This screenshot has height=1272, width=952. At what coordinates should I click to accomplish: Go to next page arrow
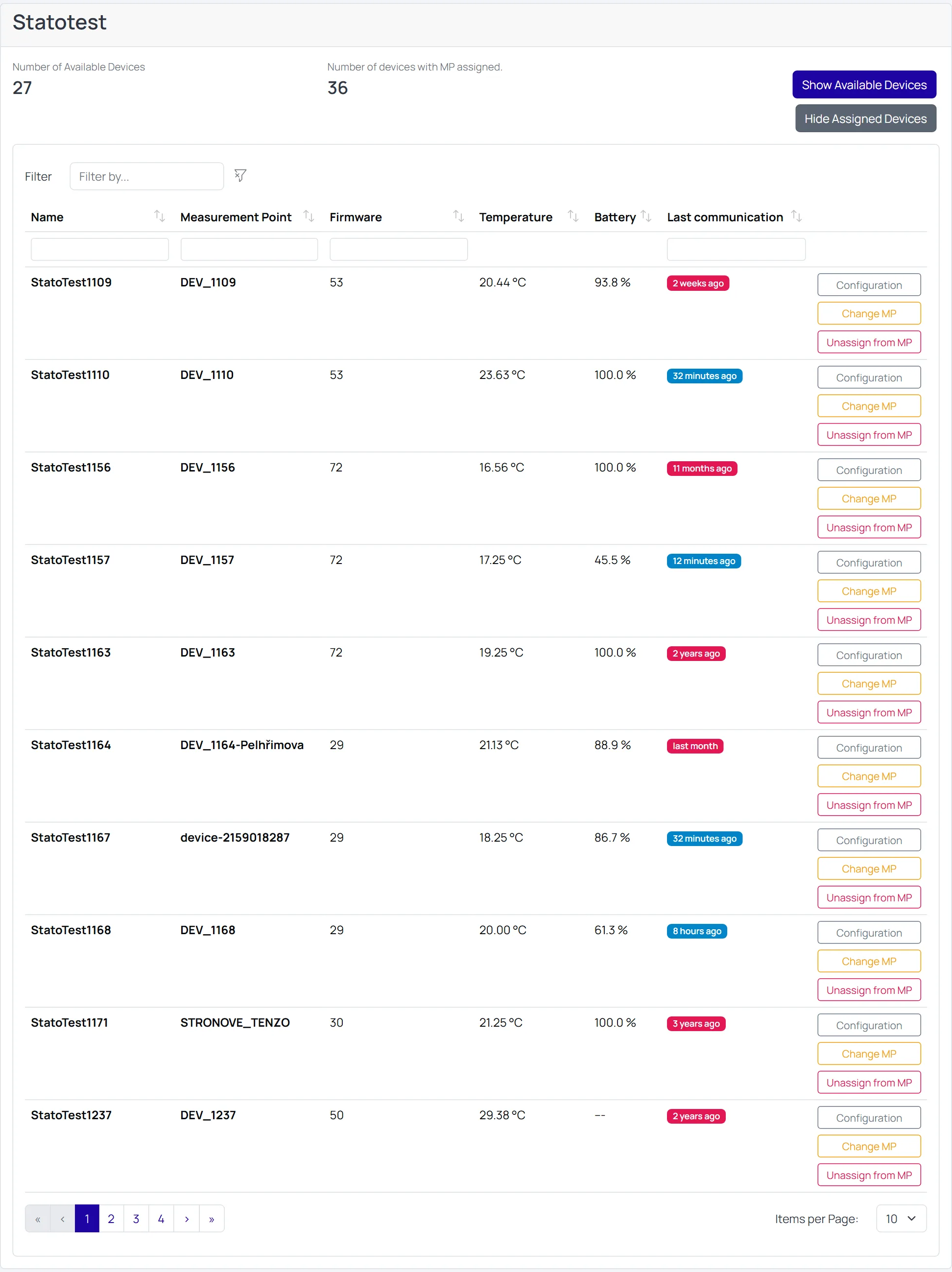pos(187,1219)
